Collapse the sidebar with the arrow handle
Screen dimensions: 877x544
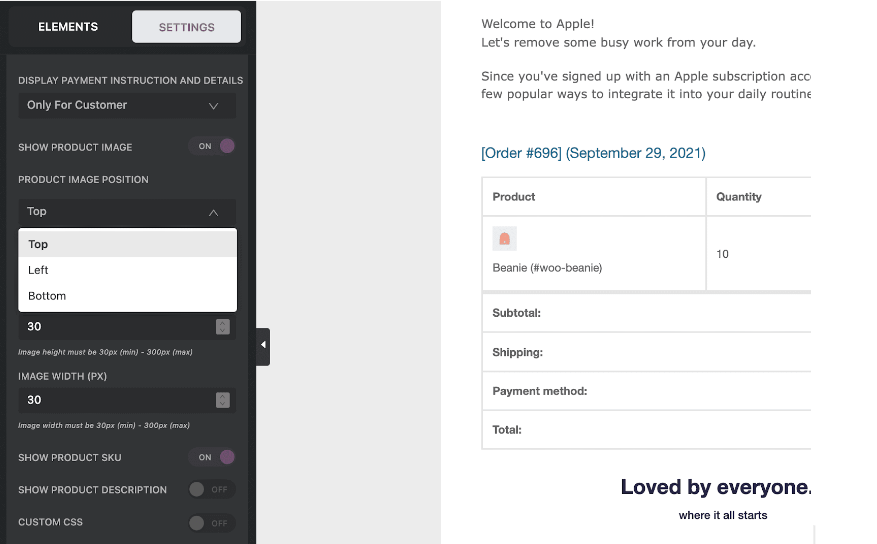click(x=263, y=347)
